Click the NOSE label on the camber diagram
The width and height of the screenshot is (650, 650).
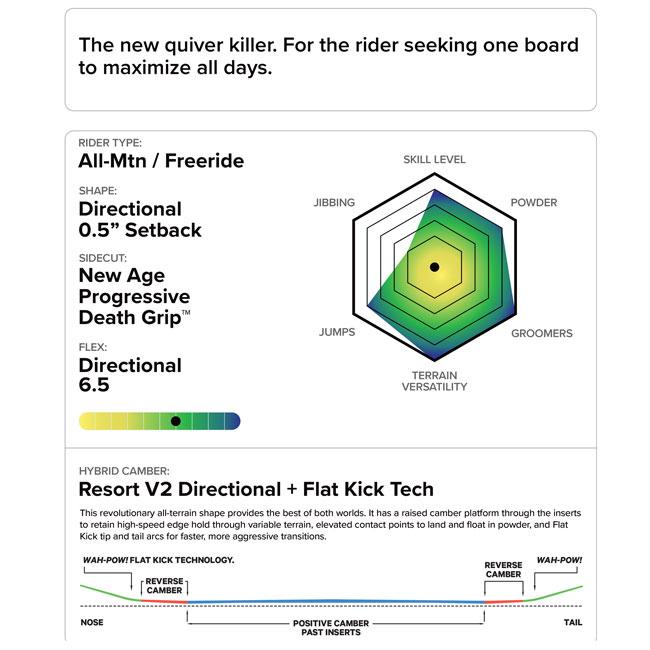(92, 622)
